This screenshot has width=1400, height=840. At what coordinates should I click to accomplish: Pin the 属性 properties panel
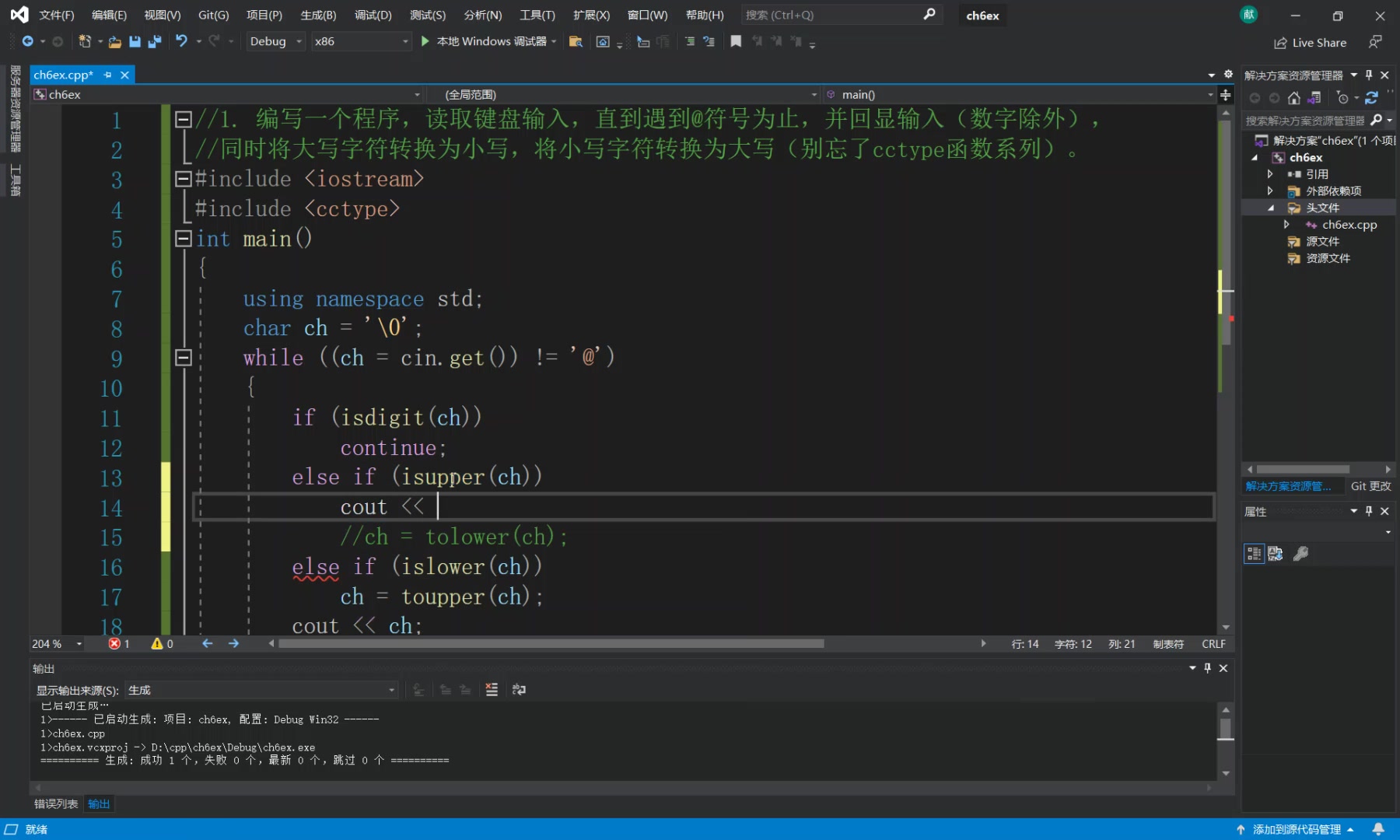point(1369,511)
